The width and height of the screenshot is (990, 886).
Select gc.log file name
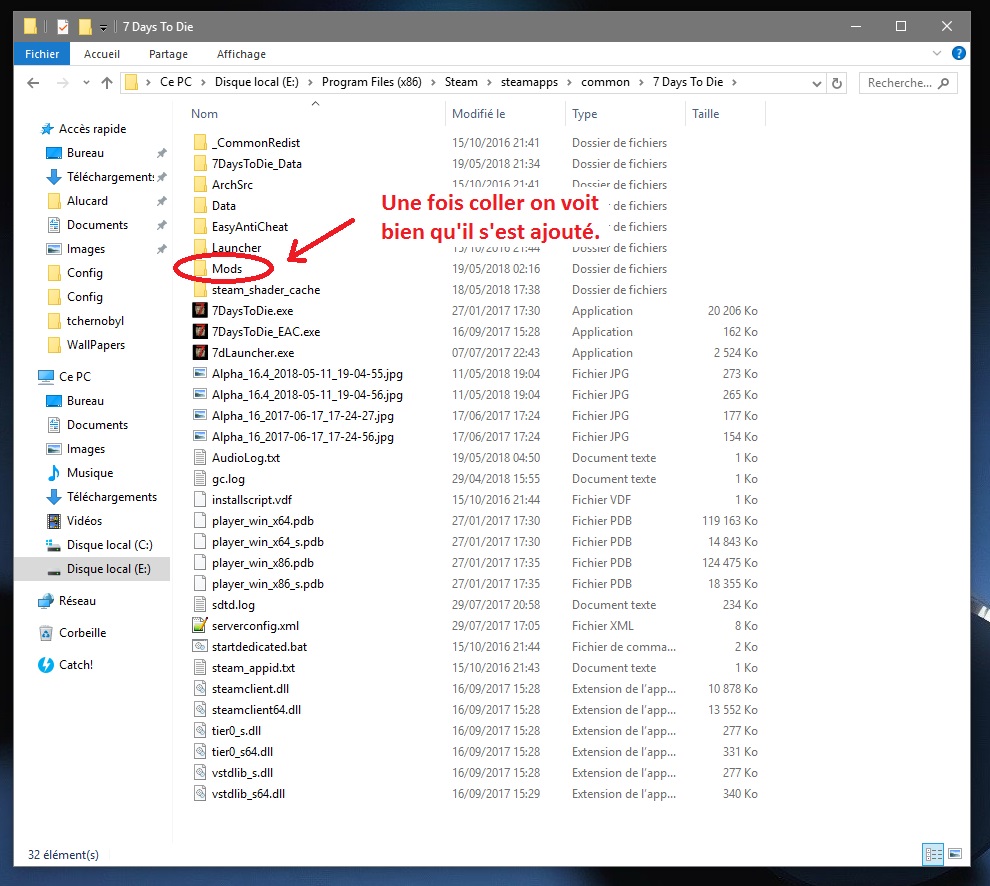228,479
